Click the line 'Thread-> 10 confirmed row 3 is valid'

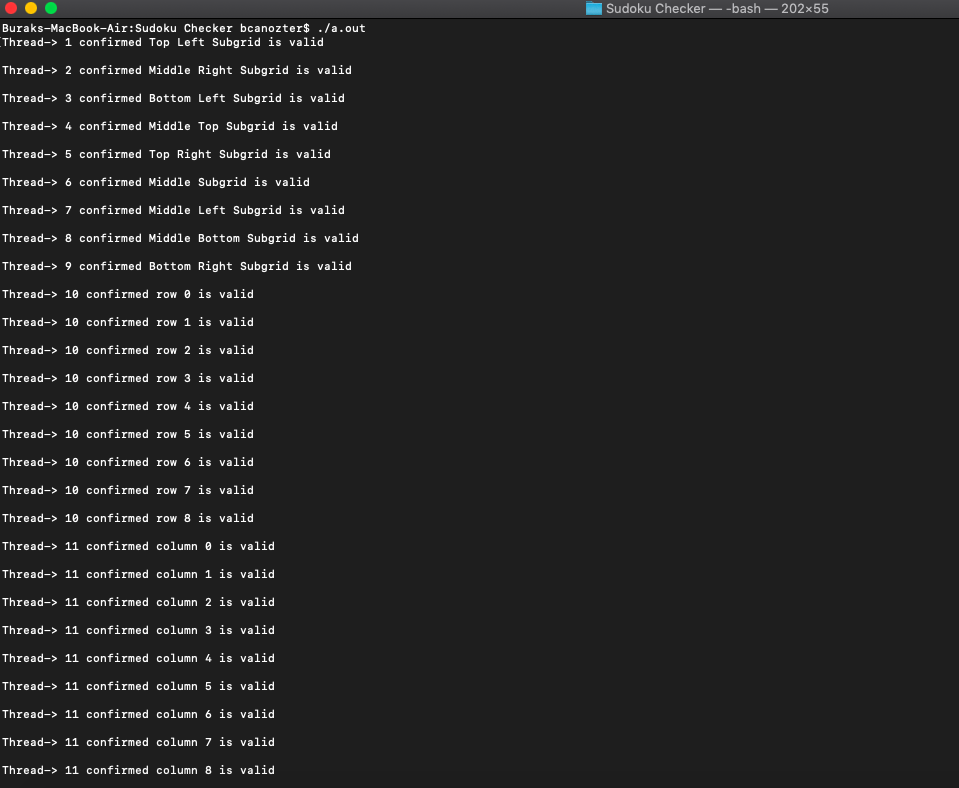pyautogui.click(x=128, y=378)
